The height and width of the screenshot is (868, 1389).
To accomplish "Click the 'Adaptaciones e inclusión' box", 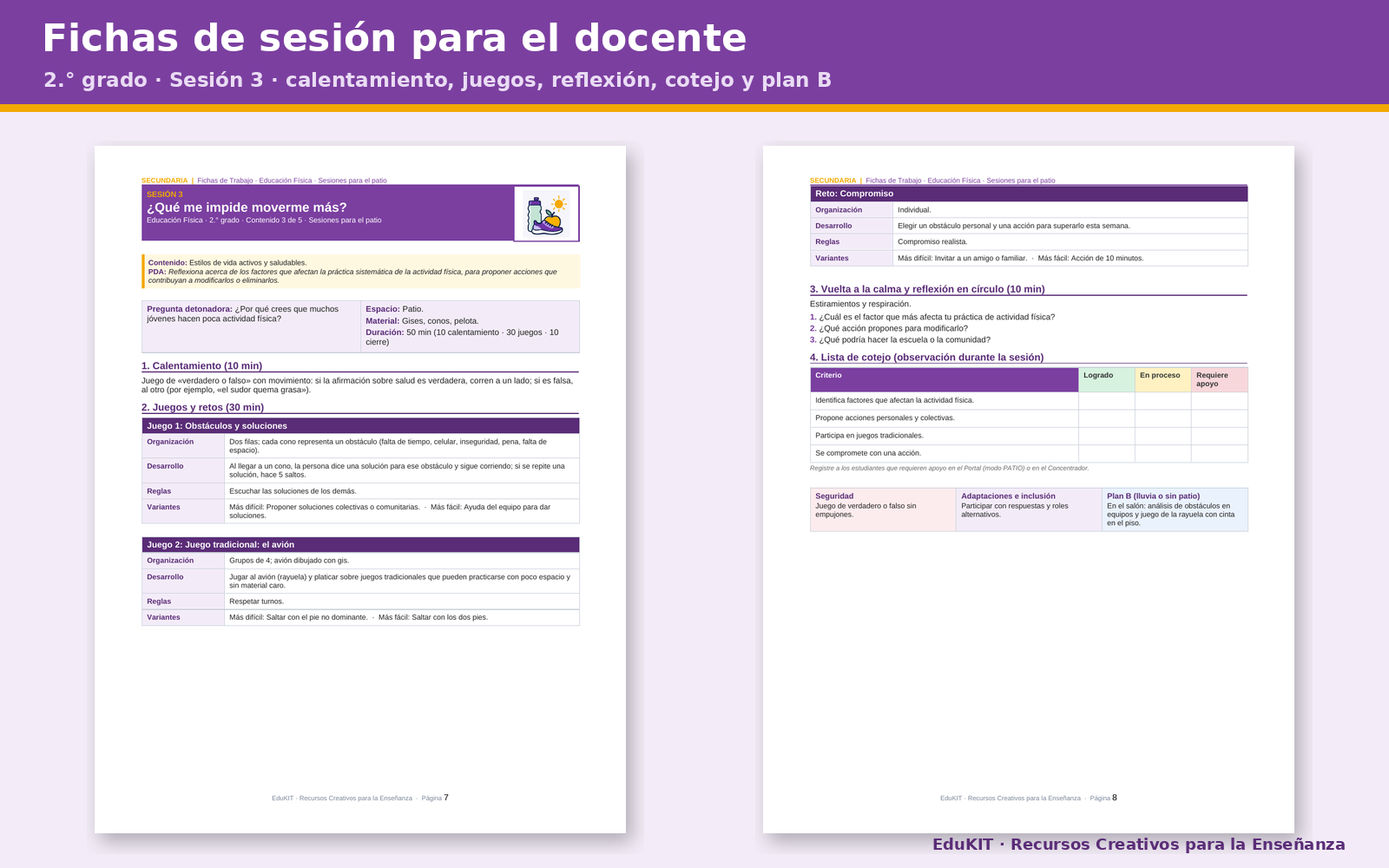I will pos(1029,510).
